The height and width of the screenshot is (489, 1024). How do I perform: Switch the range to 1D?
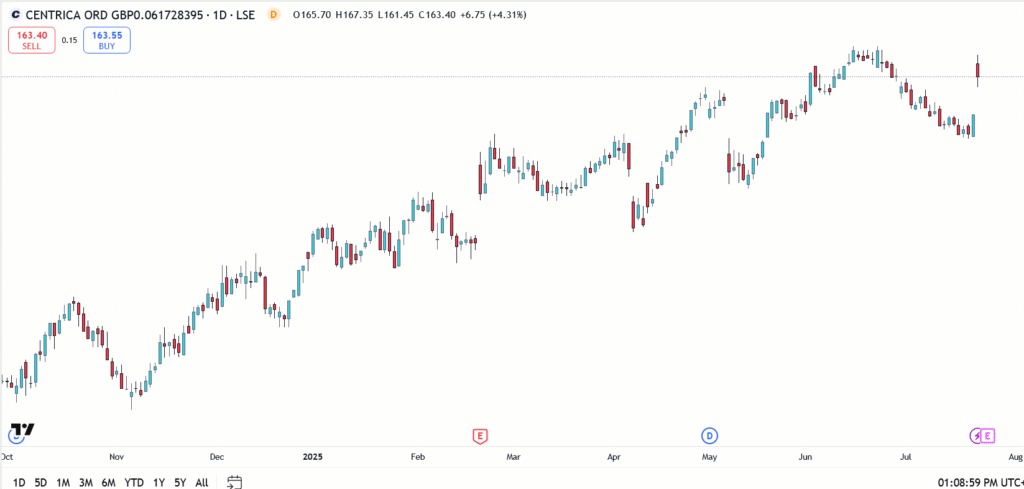(x=19, y=482)
